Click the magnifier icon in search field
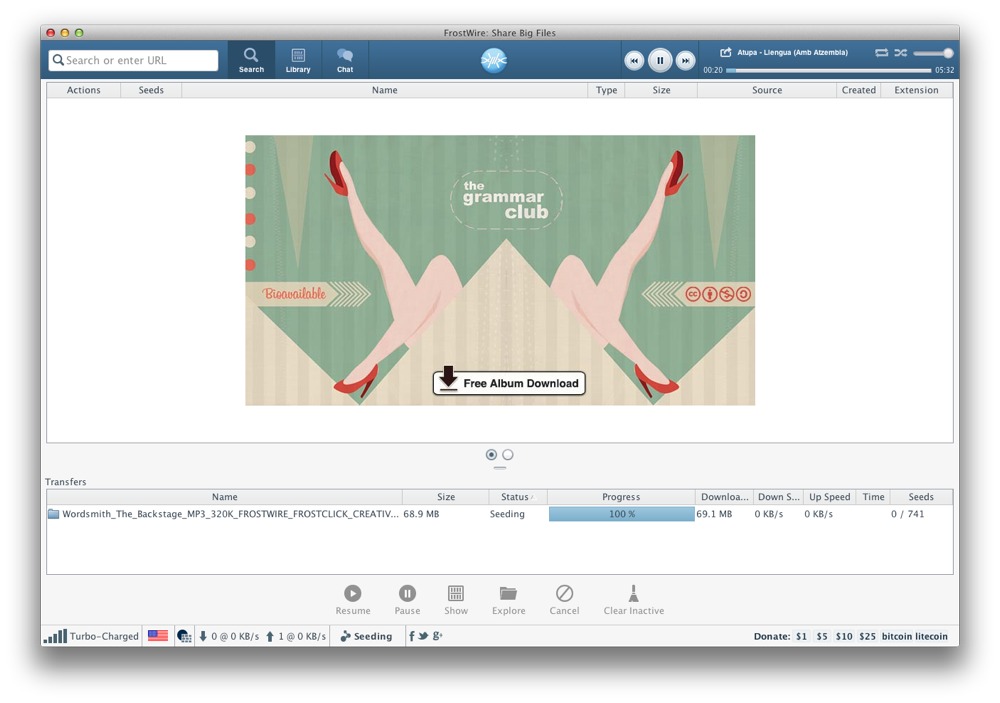This screenshot has width=1000, height=703. [58, 60]
